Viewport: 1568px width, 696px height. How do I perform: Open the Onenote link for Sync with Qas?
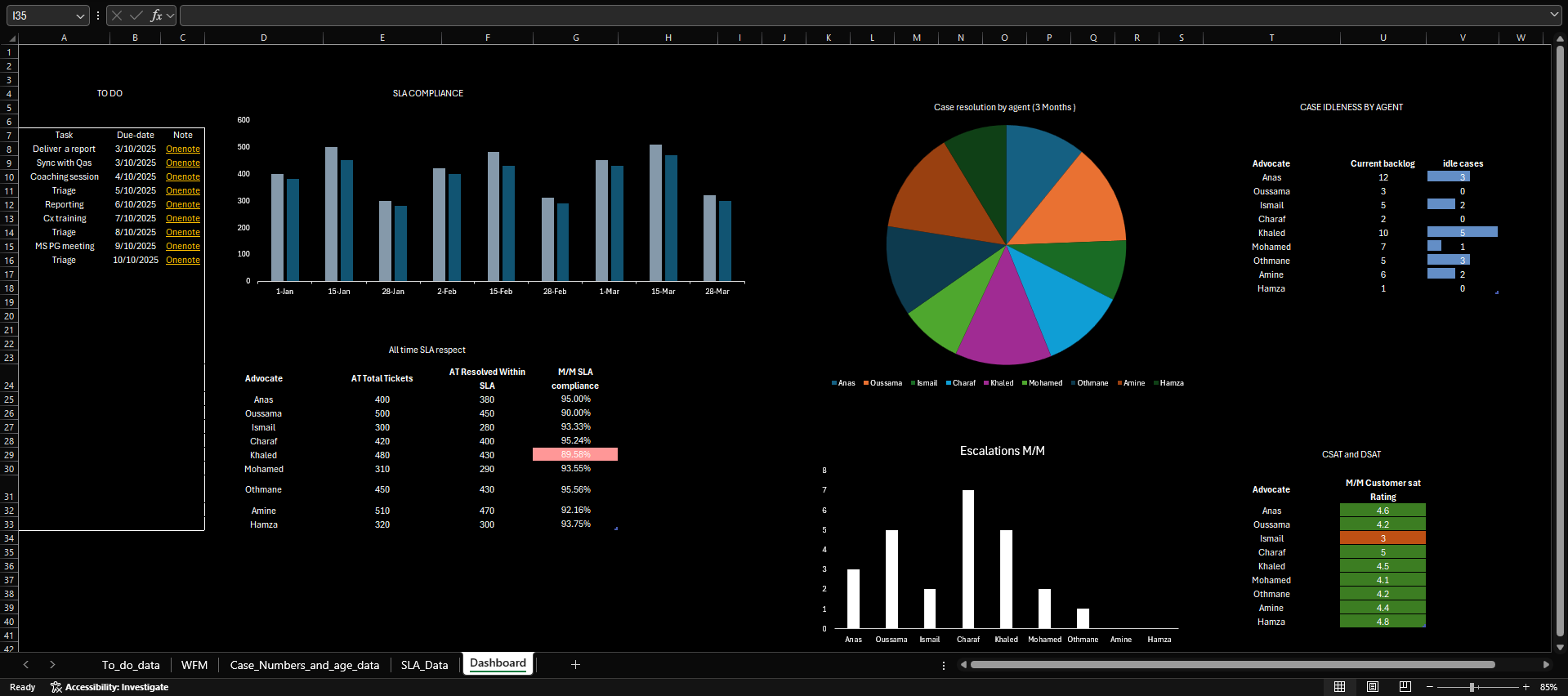(x=183, y=163)
